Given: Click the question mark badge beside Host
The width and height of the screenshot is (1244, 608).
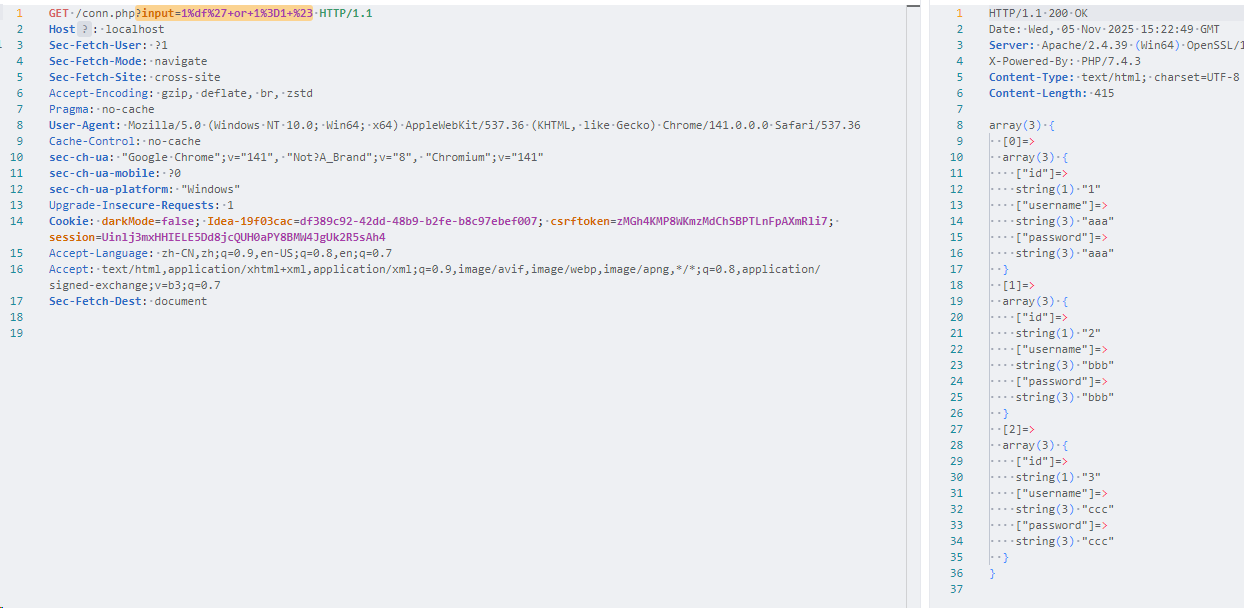Looking at the screenshot, I should point(85,30).
